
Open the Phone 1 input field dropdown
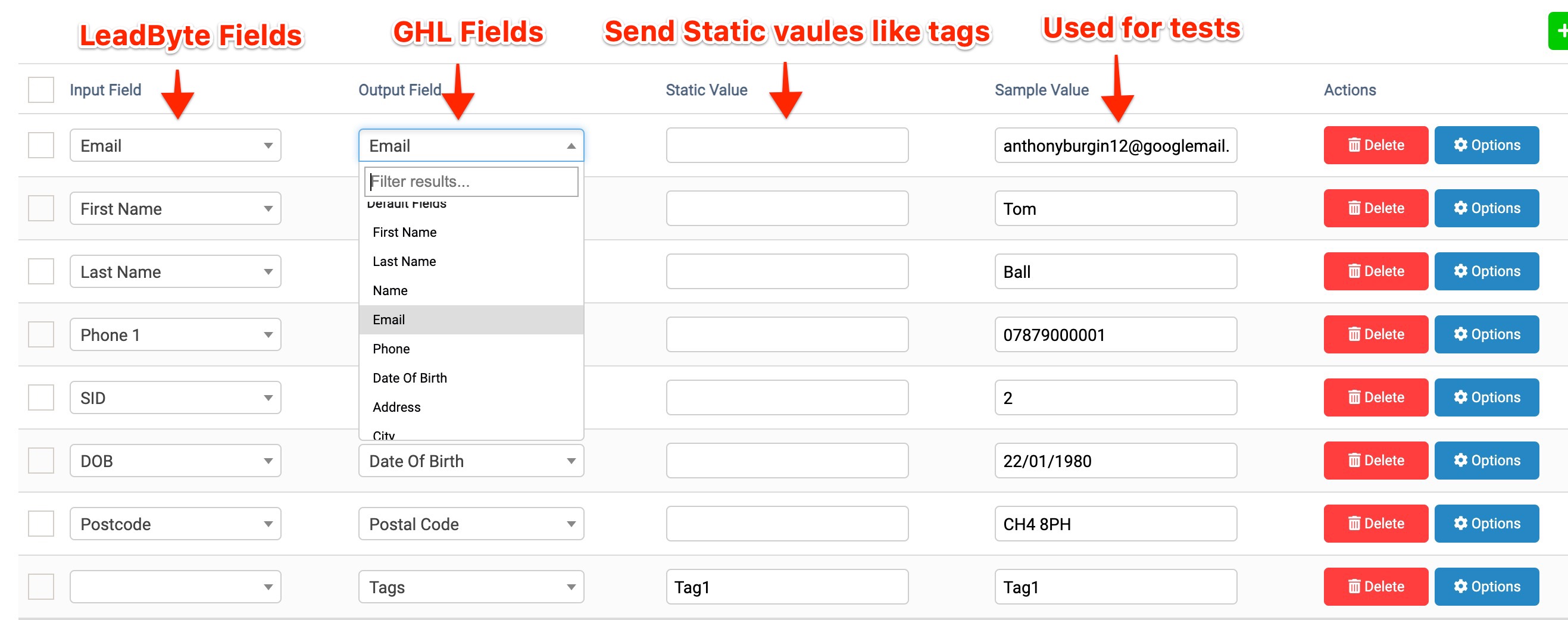click(x=175, y=334)
